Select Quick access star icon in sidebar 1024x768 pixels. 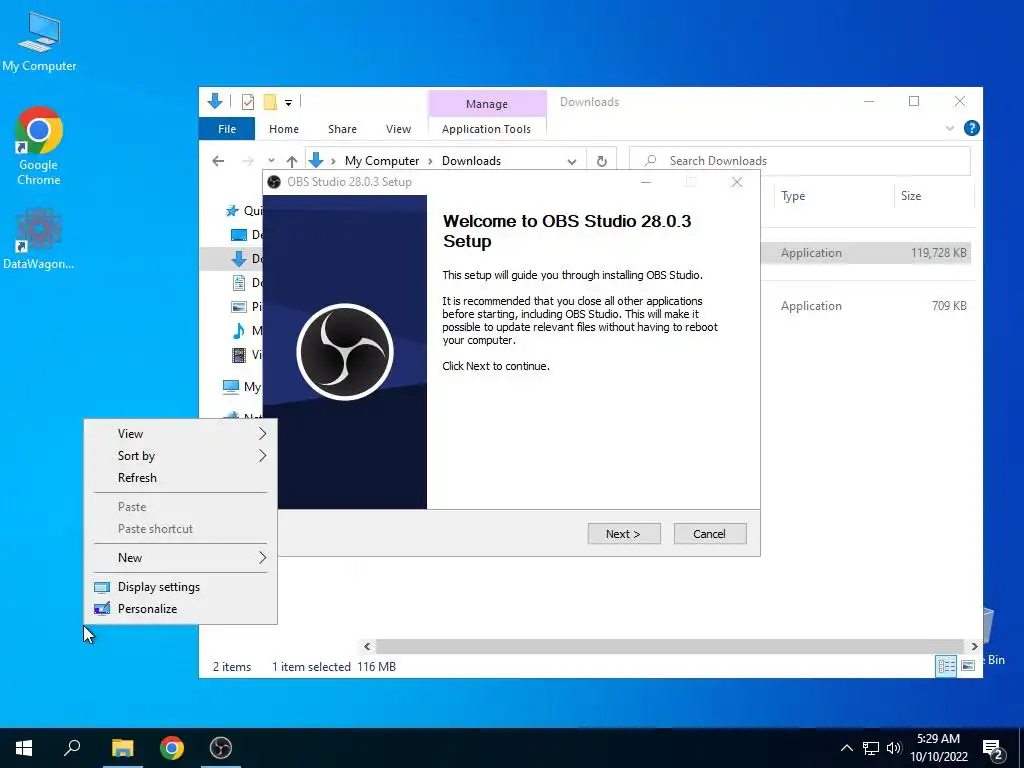232,211
